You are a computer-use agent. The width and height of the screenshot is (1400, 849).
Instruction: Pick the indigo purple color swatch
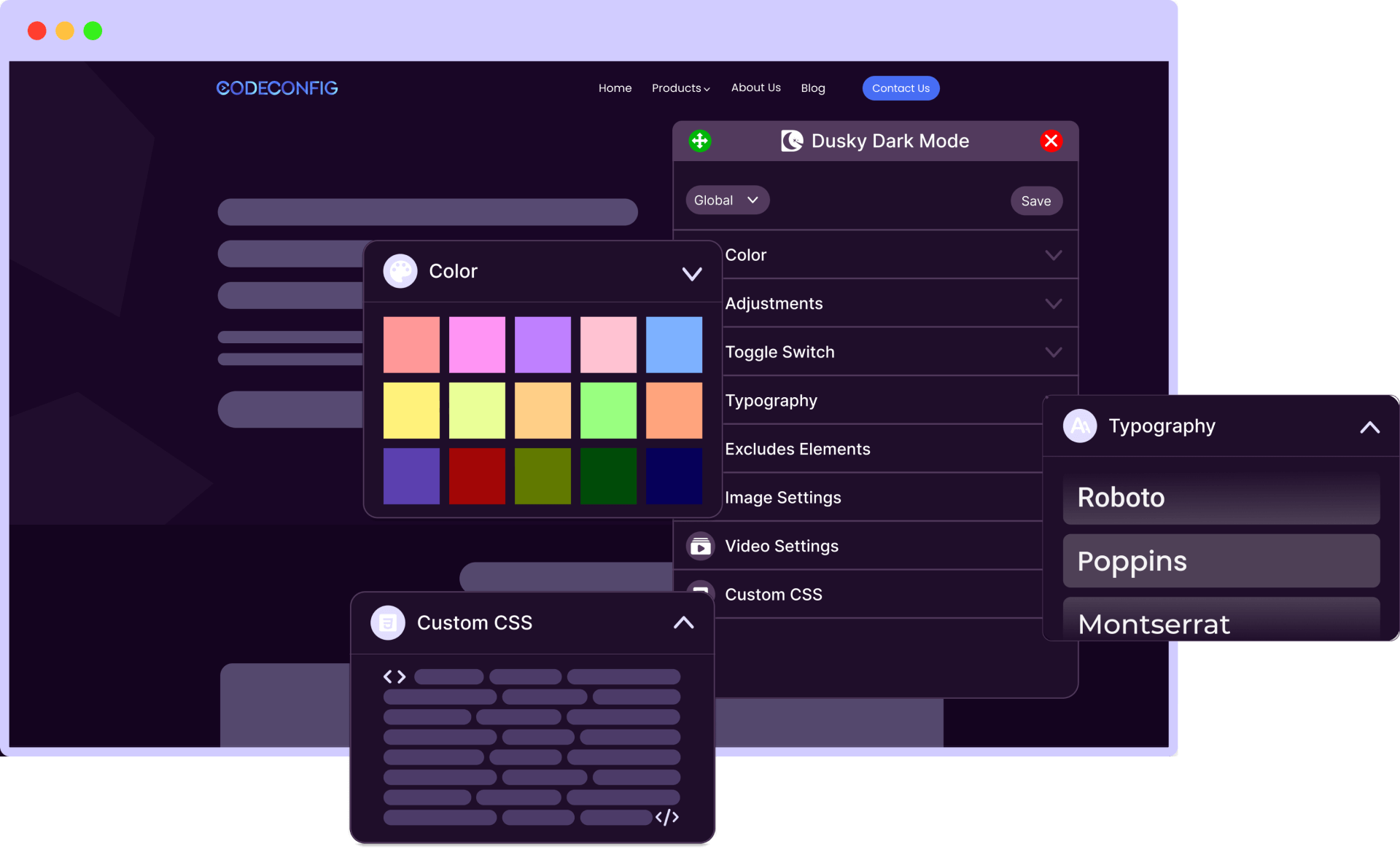pyautogui.click(x=411, y=476)
